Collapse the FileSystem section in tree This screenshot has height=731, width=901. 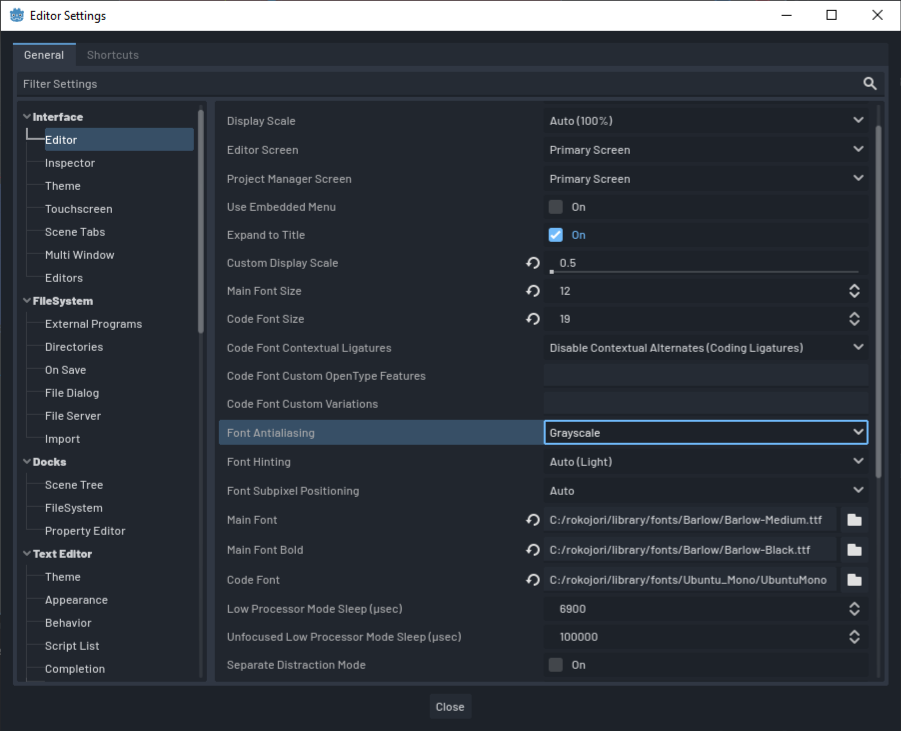coord(27,301)
